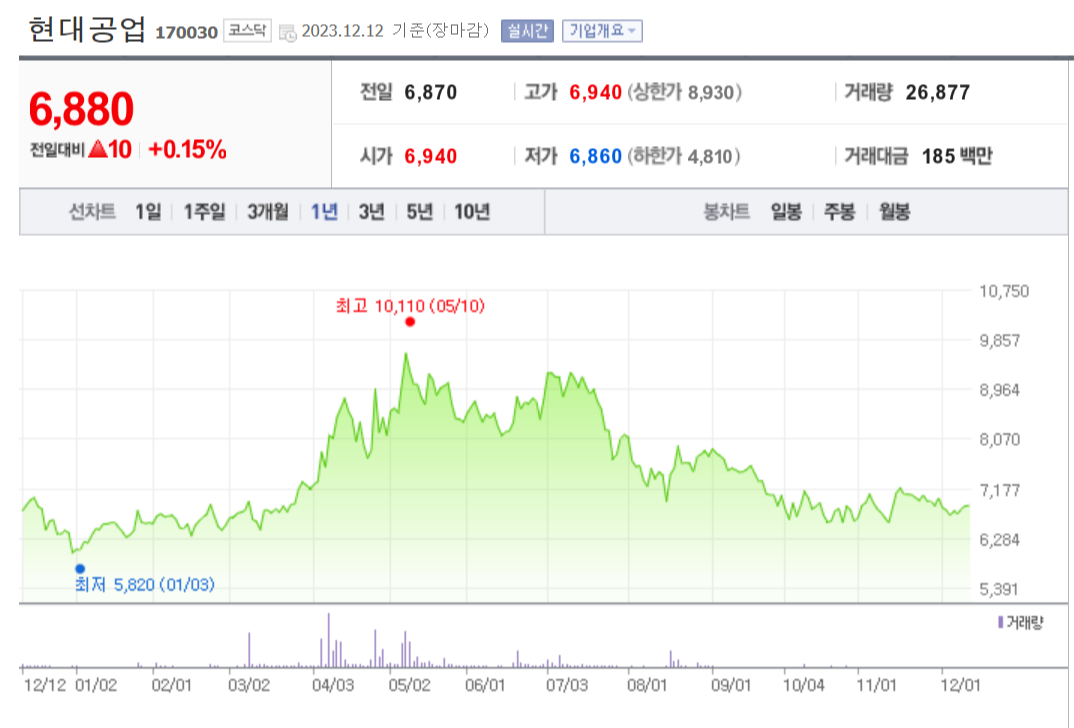Click the 전일 value 6,870
1074x728 pixels.
(x=431, y=92)
